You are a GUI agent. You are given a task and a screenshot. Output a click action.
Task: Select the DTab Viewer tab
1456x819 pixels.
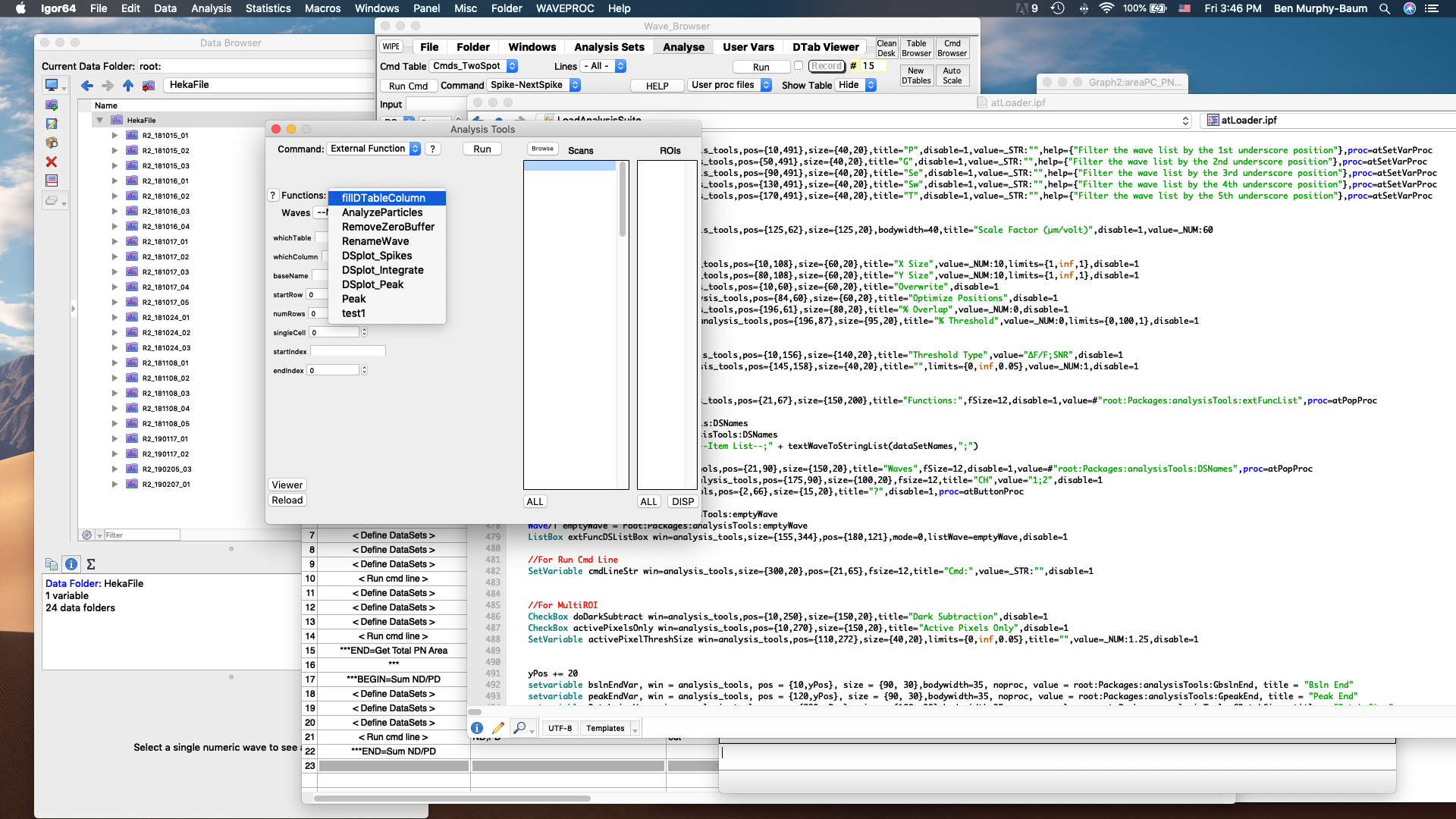pyautogui.click(x=826, y=47)
